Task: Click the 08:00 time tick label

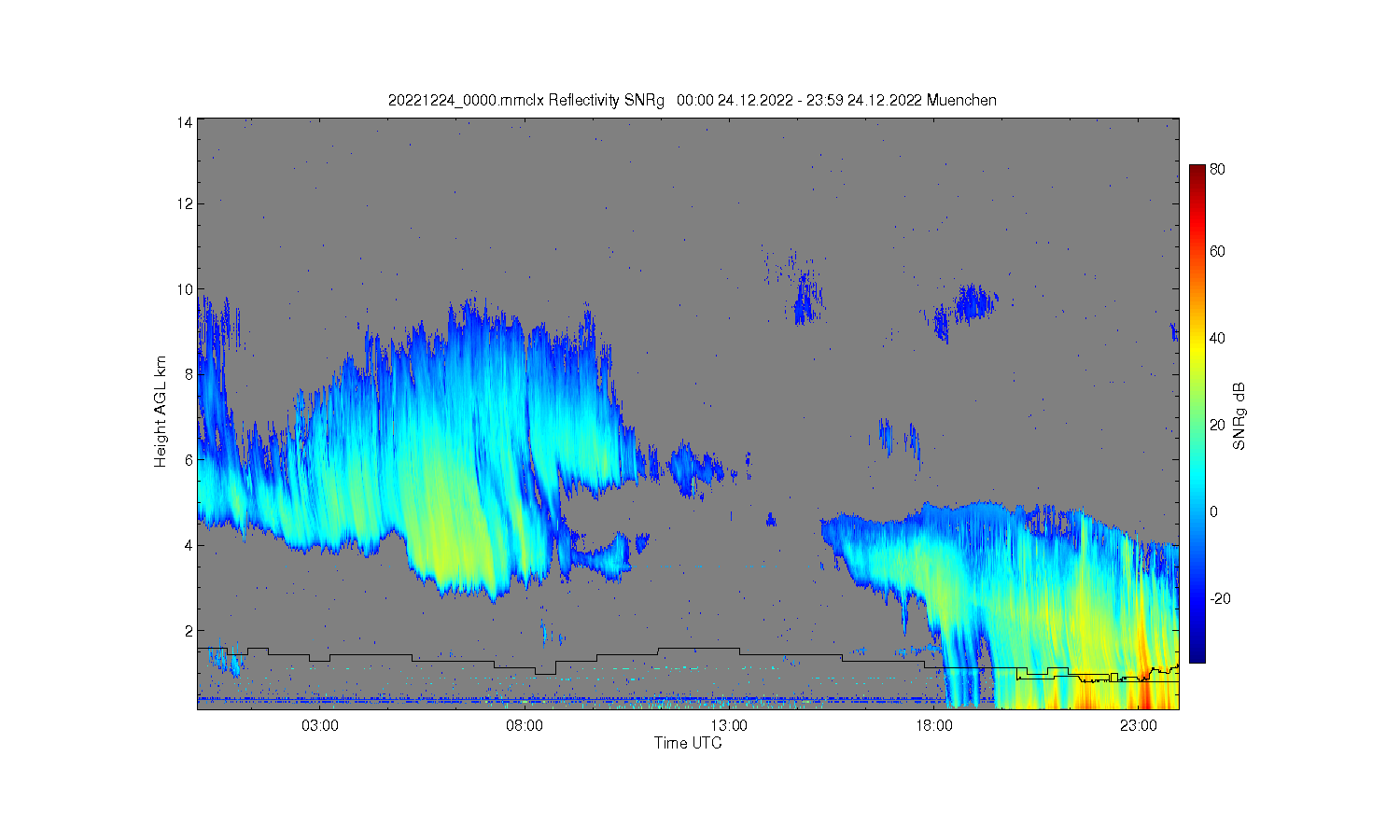Action: point(525,725)
